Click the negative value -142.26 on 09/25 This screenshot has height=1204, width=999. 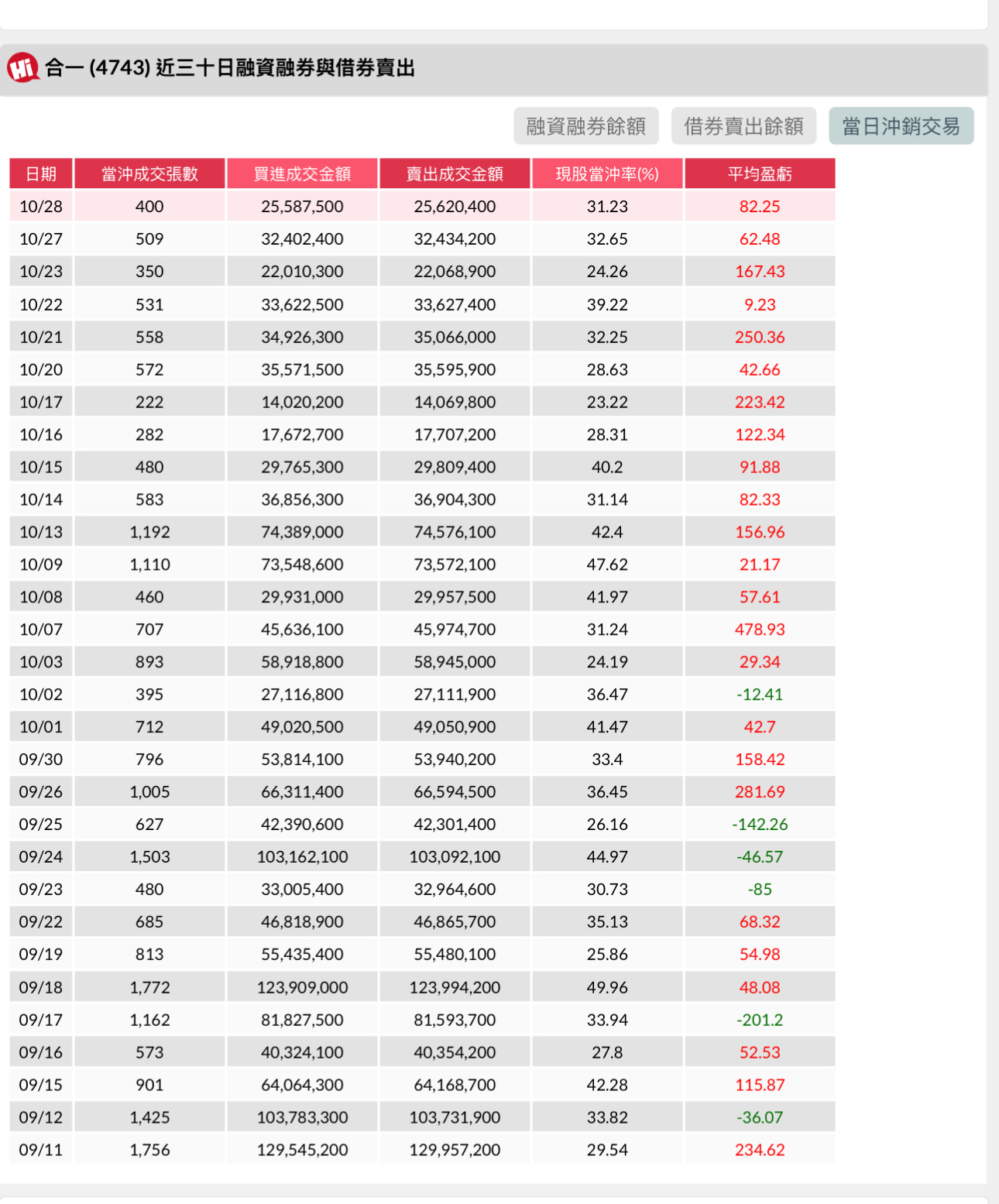point(760,824)
